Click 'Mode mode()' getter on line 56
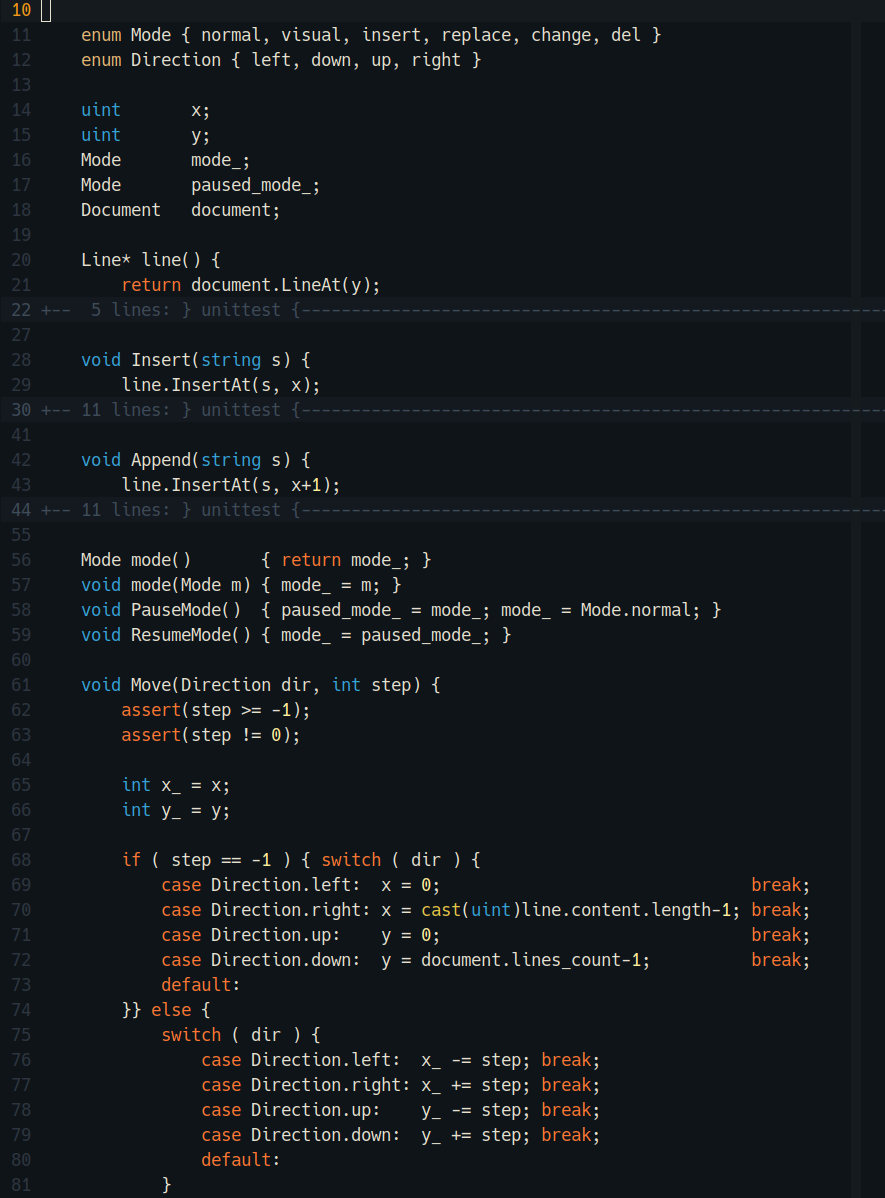Image resolution: width=885 pixels, height=1198 pixels. (x=136, y=560)
